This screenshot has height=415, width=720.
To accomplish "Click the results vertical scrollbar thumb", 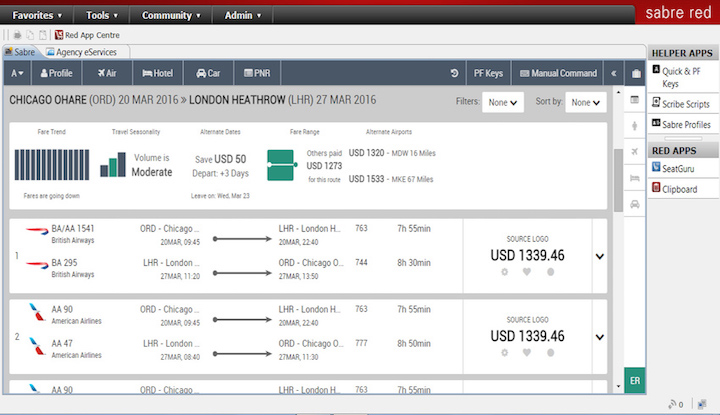I will (x=618, y=180).
